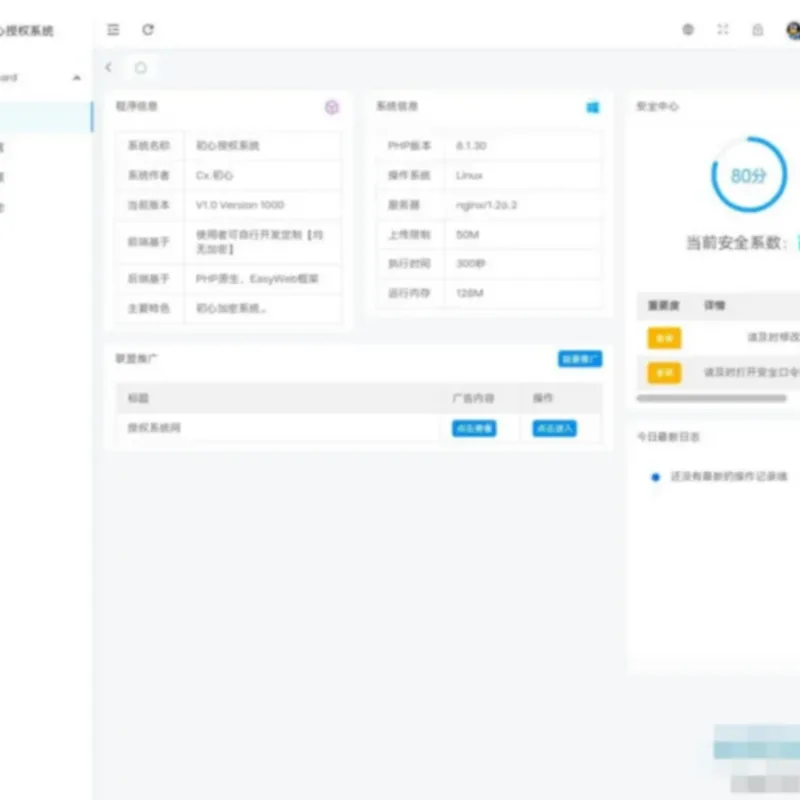This screenshot has height=800, width=800.
Task: Click the refresh icon in the top header
Action: (x=148, y=30)
